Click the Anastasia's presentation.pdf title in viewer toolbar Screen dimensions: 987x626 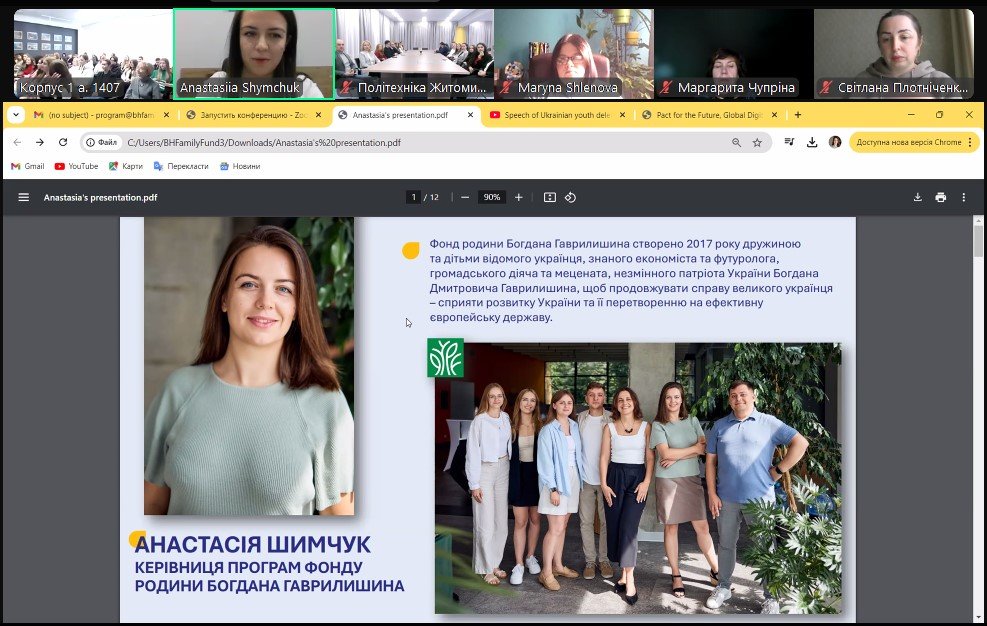click(x=100, y=197)
